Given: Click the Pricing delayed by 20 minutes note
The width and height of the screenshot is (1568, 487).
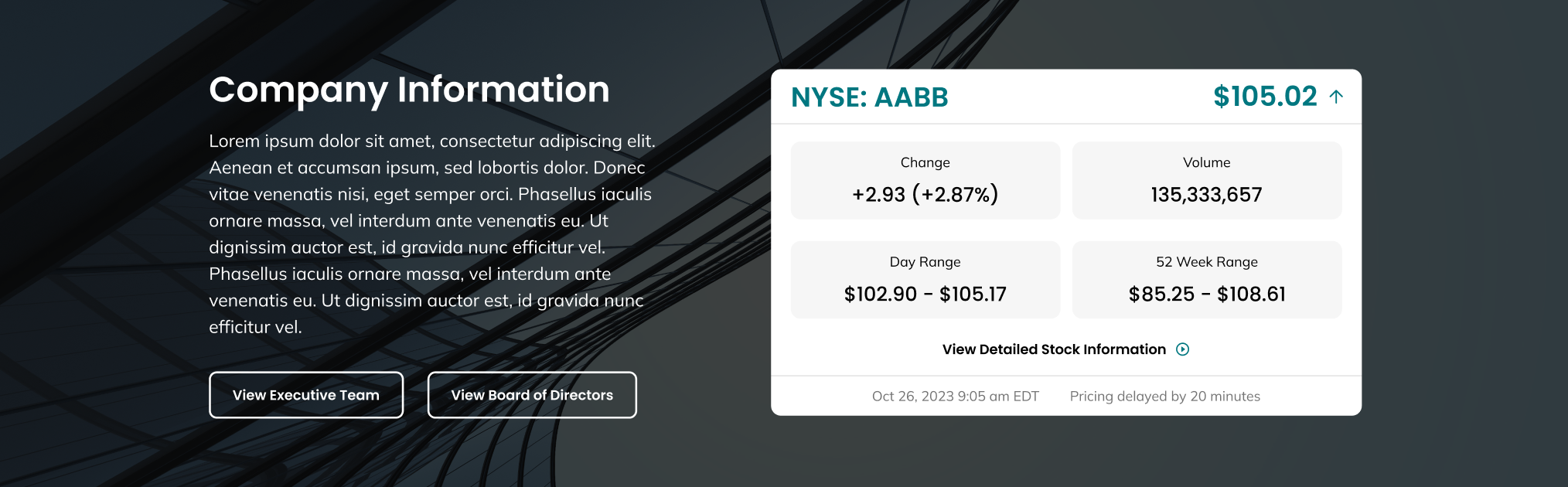Looking at the screenshot, I should tap(1164, 397).
